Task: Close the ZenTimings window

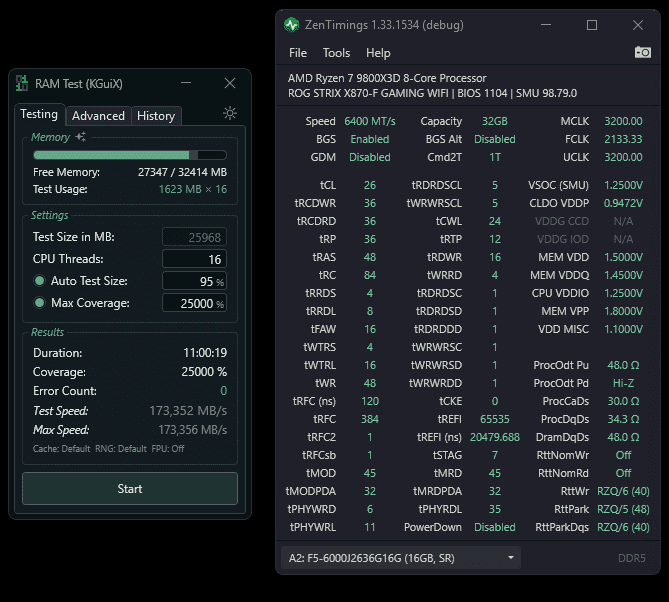Action: [x=638, y=25]
